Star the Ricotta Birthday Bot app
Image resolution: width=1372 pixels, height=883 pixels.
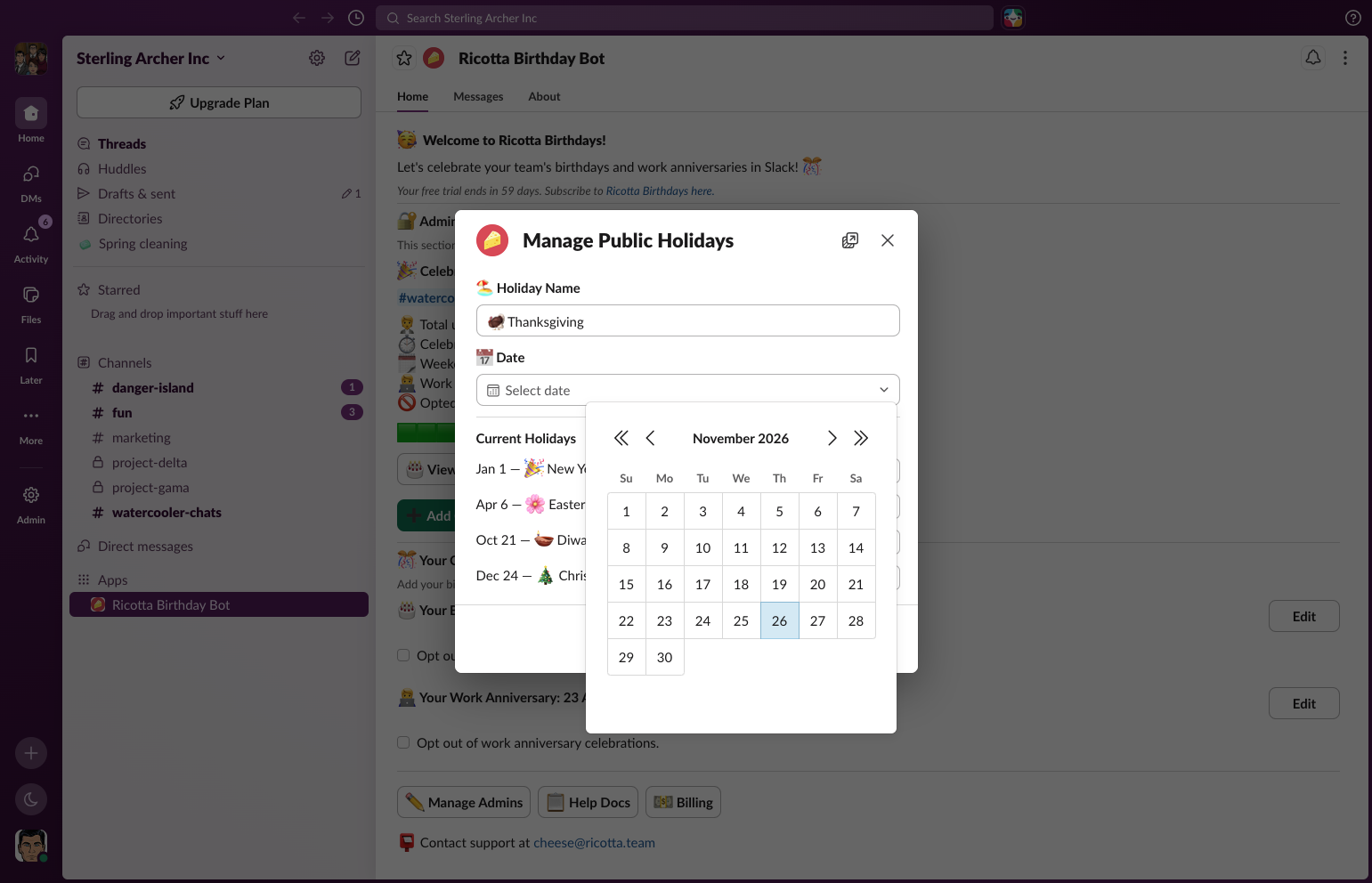(404, 58)
